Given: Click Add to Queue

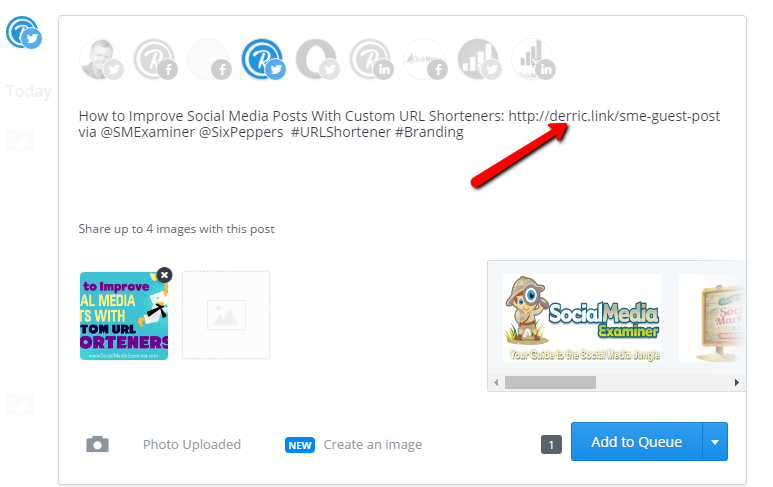Looking at the screenshot, I should (636, 442).
